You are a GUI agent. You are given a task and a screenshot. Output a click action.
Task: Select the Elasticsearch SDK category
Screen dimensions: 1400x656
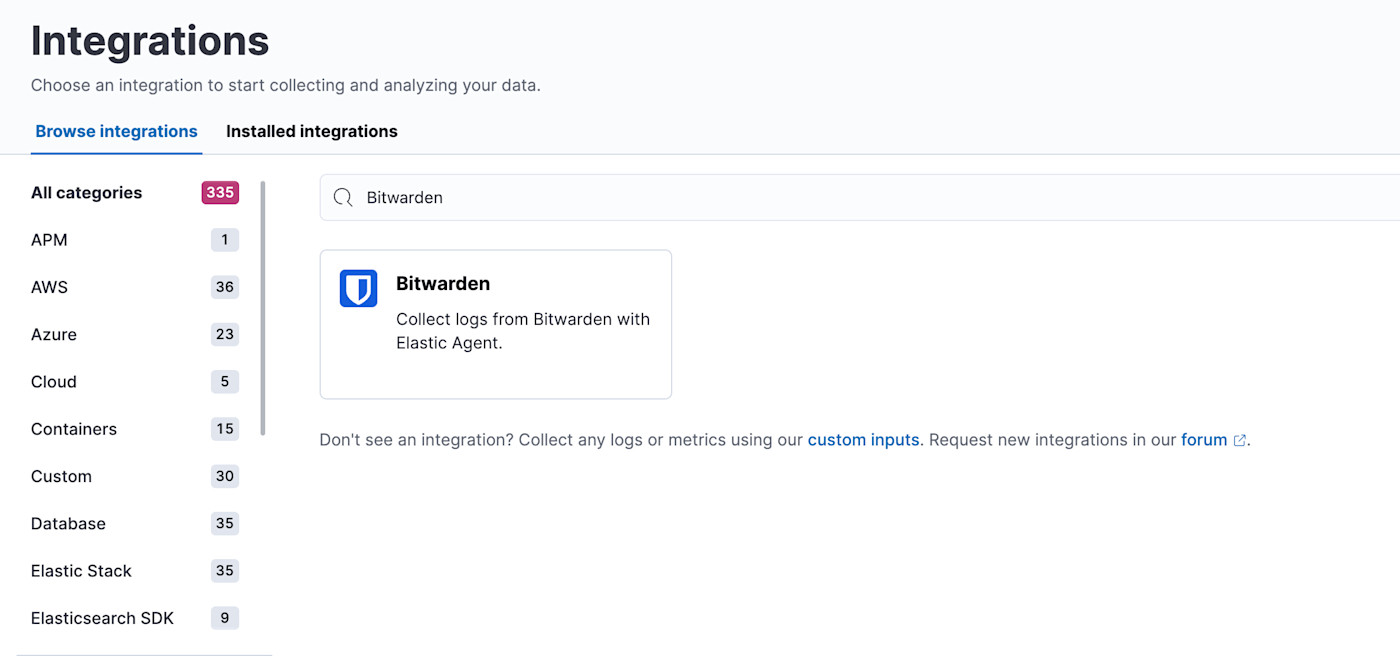(x=102, y=617)
